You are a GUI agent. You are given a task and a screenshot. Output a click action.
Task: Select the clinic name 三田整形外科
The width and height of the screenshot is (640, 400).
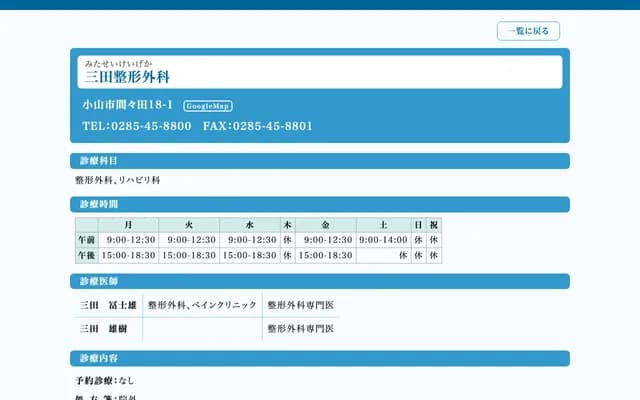point(127,77)
